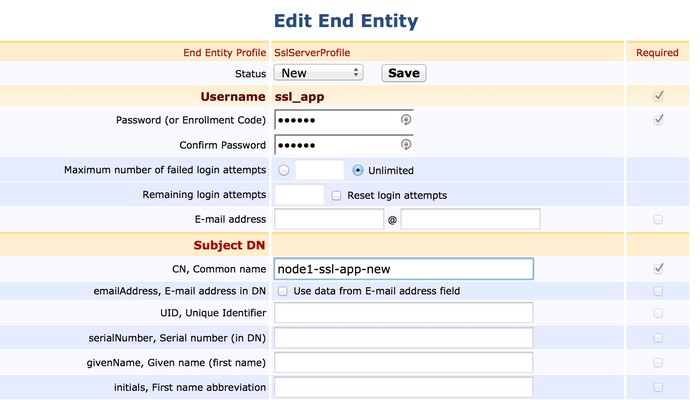
Task: Click key icon in Password field
Action: (x=406, y=120)
